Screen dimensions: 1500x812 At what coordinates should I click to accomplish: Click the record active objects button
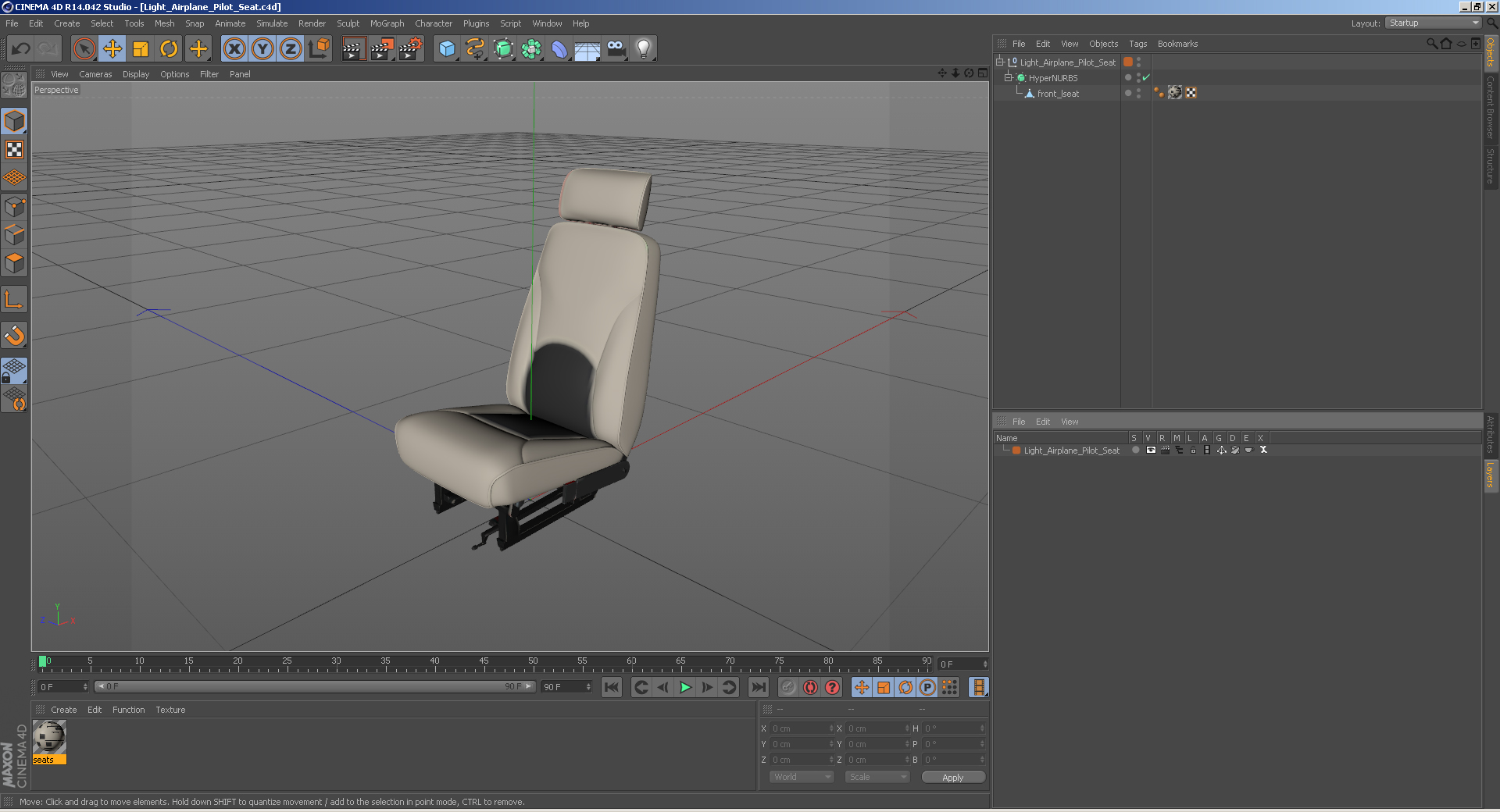(x=788, y=687)
